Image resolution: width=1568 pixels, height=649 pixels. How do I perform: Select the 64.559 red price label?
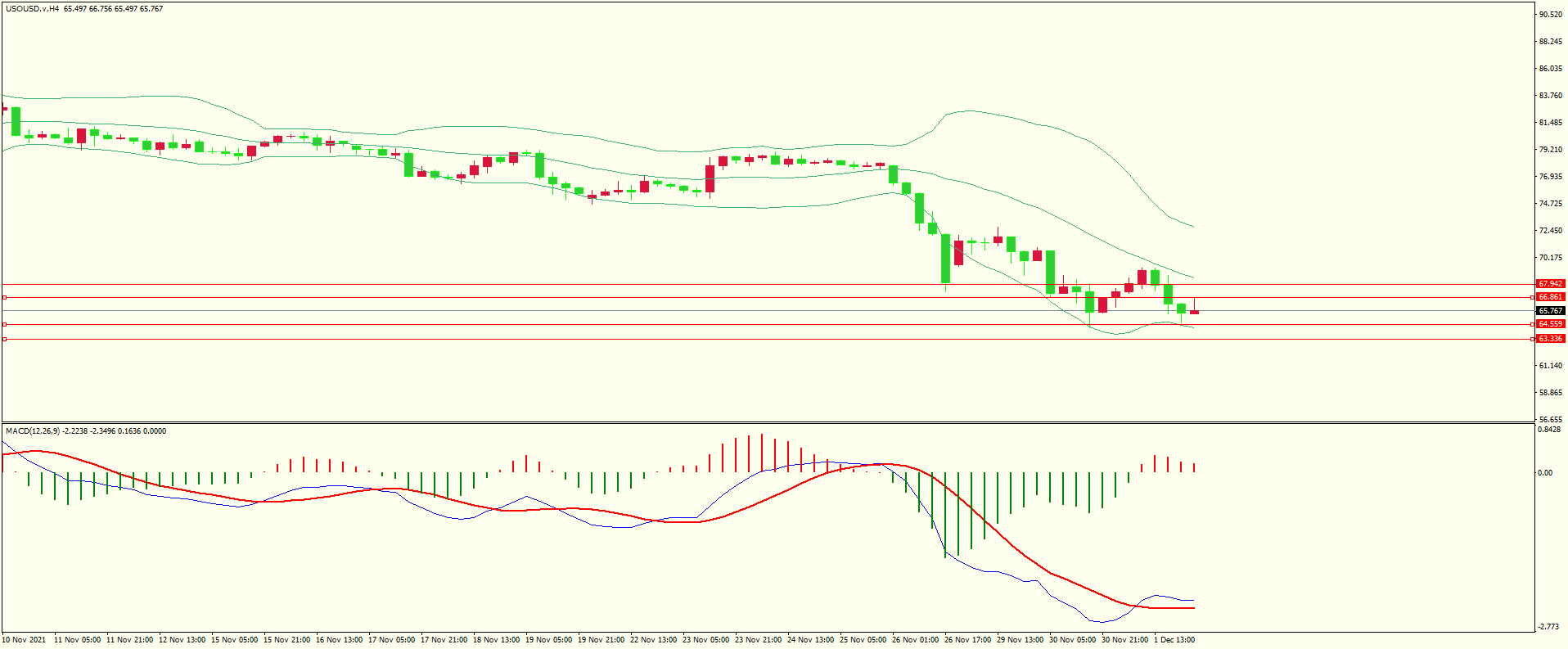tap(1551, 324)
